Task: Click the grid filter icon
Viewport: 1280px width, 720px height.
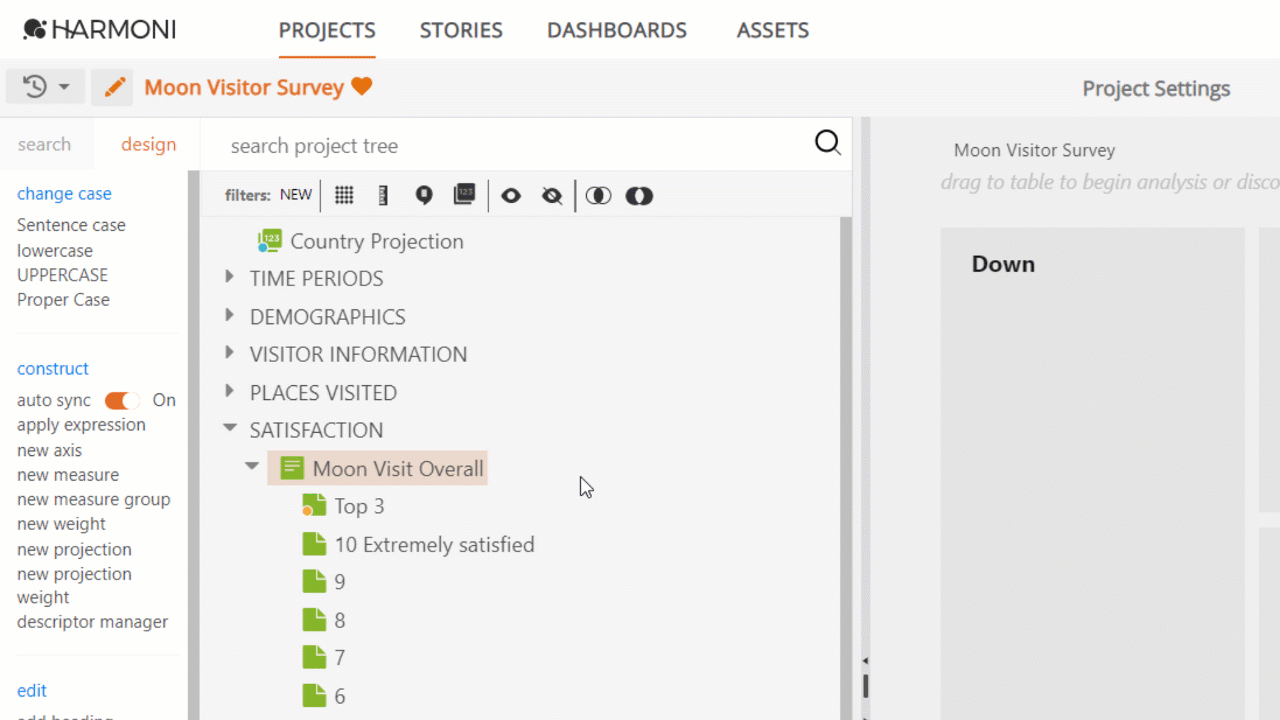Action: (344, 195)
